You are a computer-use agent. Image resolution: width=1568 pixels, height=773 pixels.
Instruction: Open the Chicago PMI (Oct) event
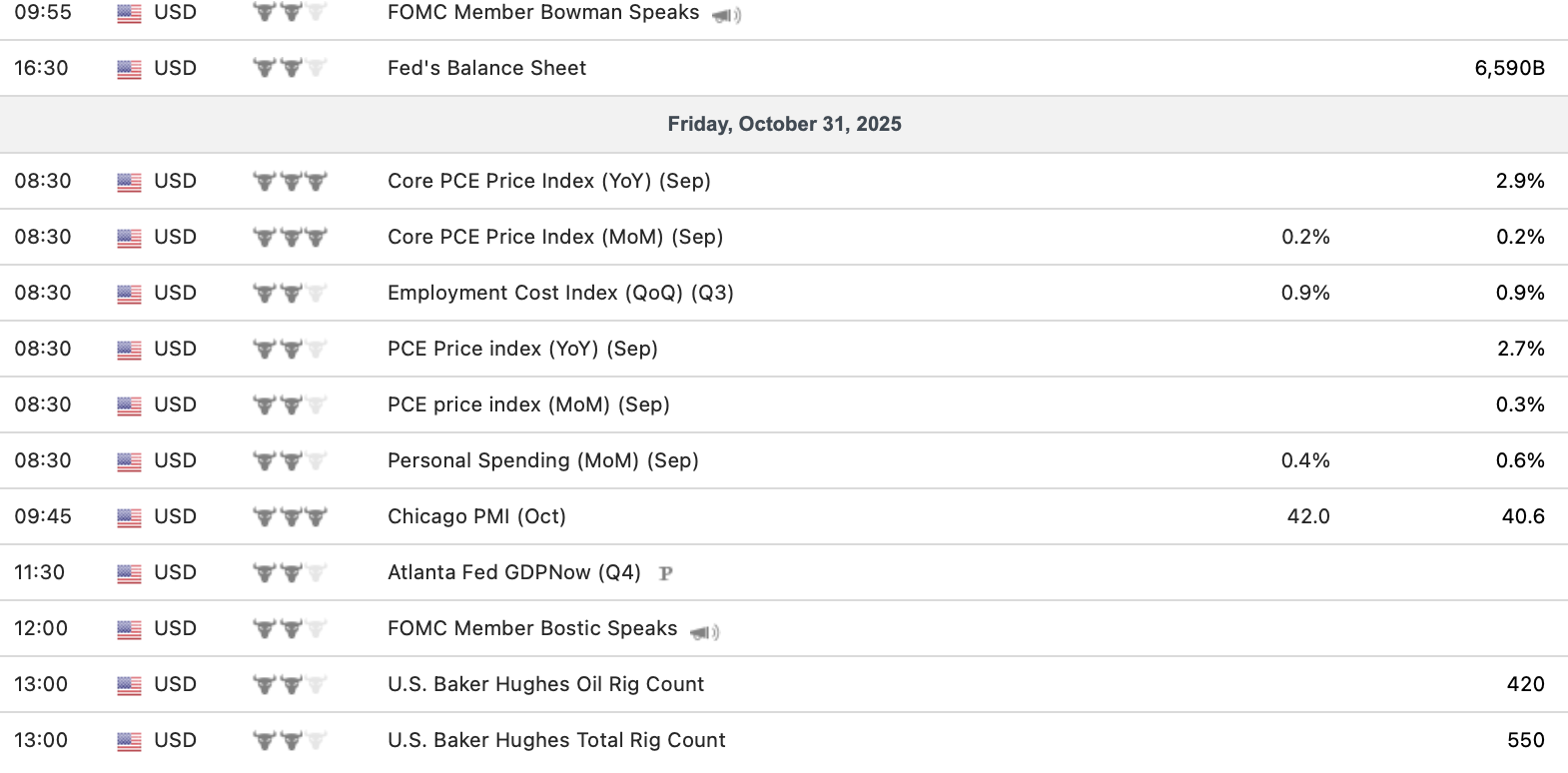click(x=476, y=516)
